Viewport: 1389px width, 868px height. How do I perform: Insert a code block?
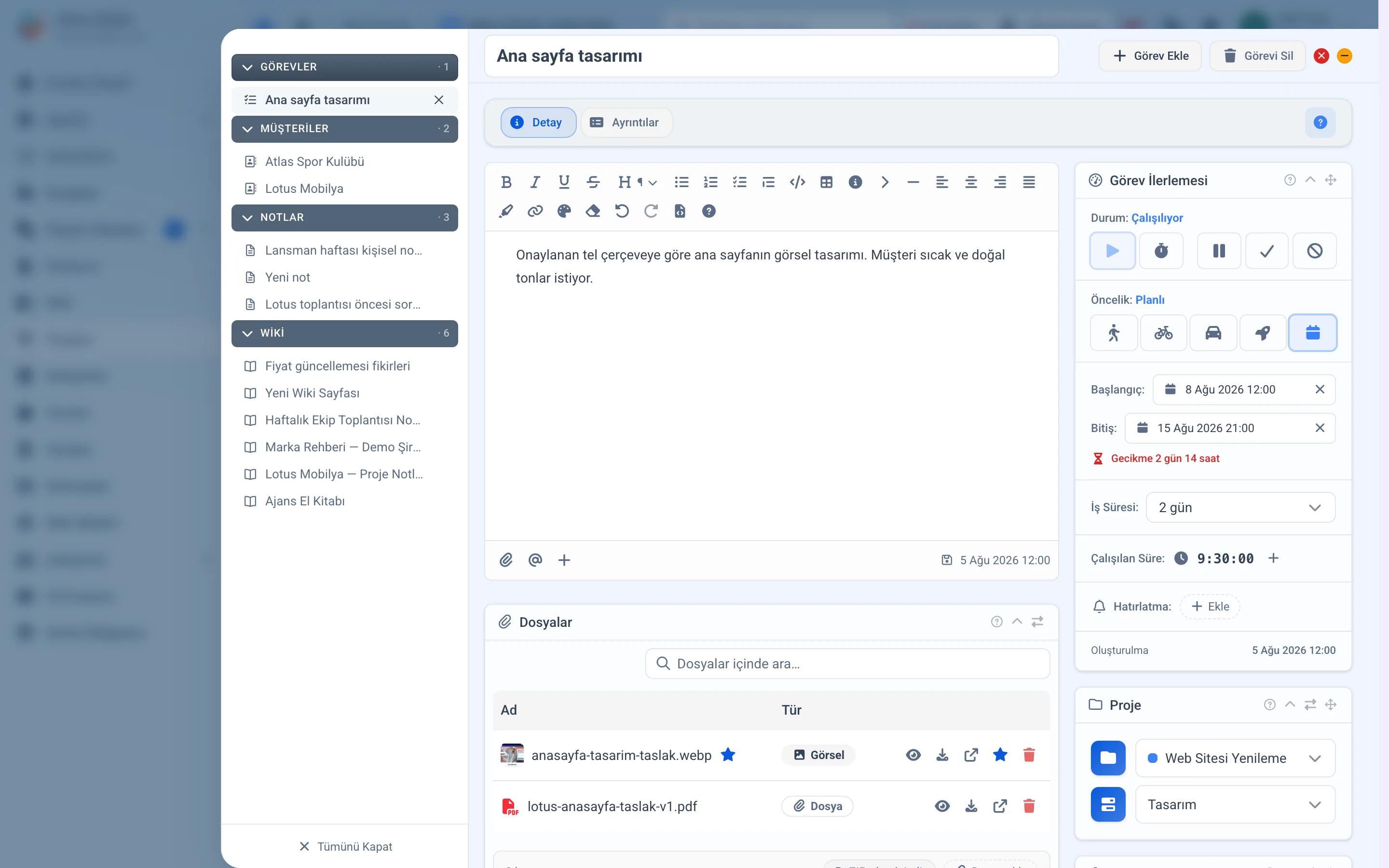[797, 182]
